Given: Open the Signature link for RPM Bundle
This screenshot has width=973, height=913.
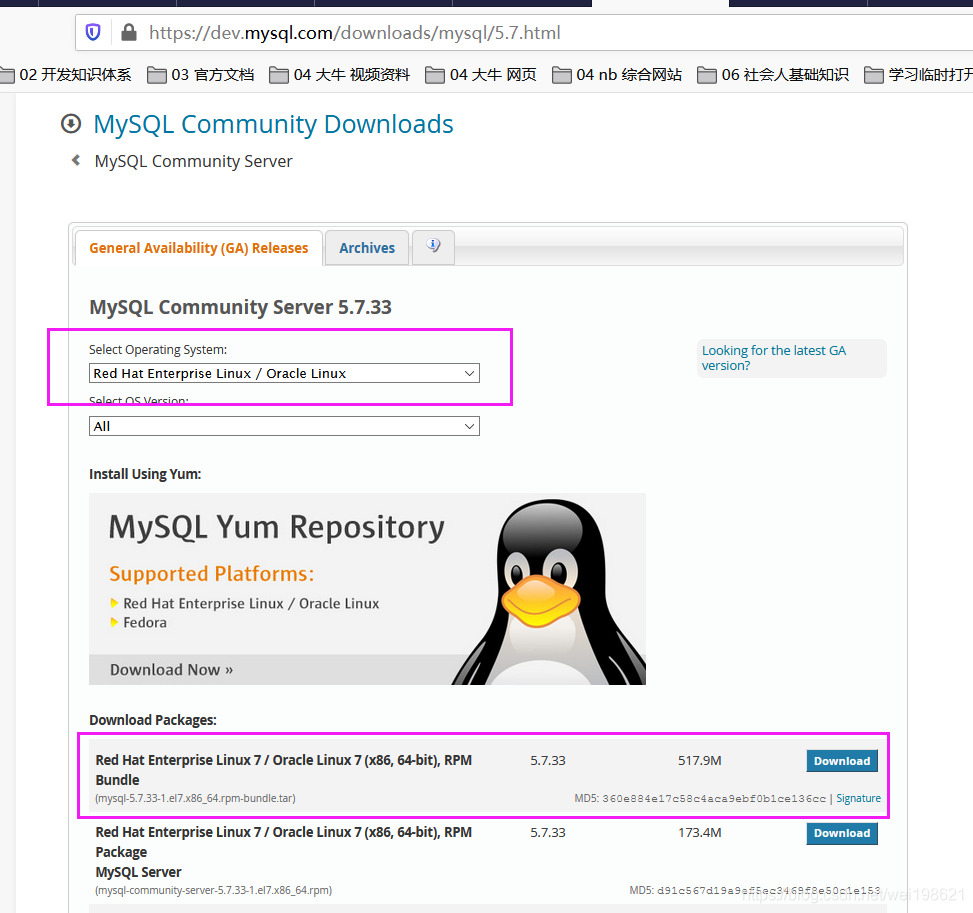Looking at the screenshot, I should click(858, 798).
